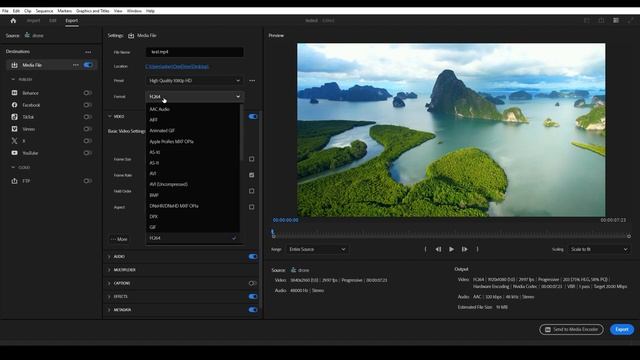Enable the FTP upload toggle

tap(87, 181)
